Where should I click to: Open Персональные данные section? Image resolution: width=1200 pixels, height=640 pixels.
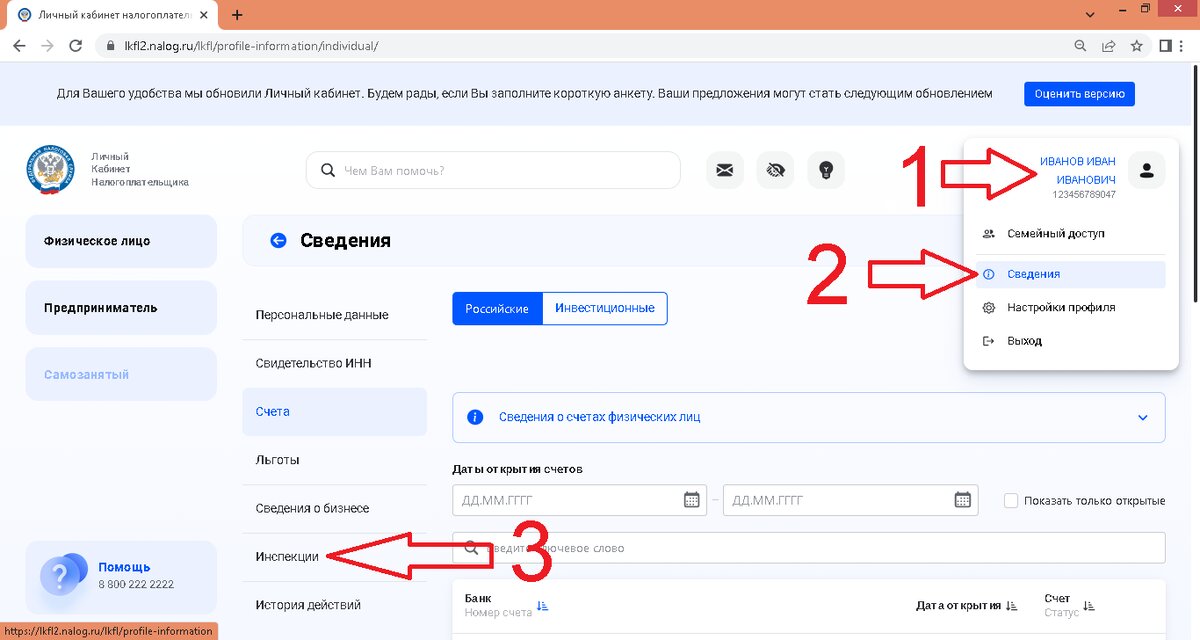(x=334, y=315)
